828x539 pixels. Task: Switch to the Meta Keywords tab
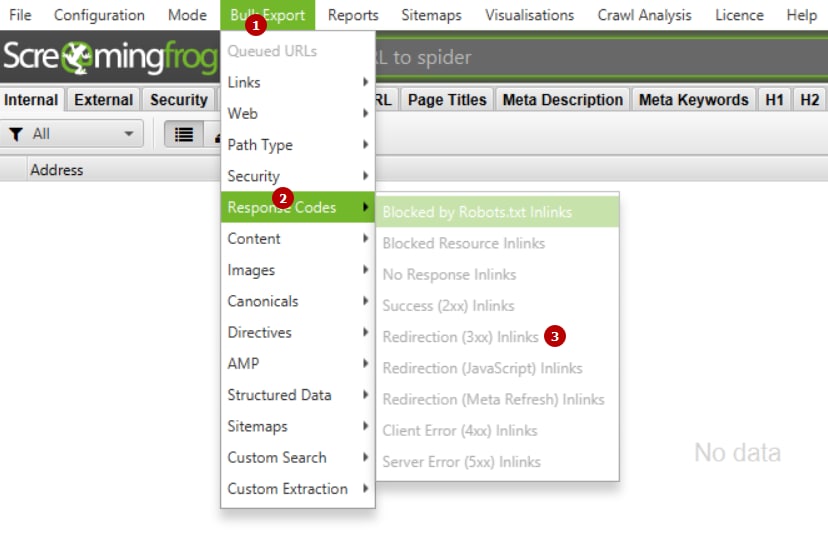[x=693, y=99]
